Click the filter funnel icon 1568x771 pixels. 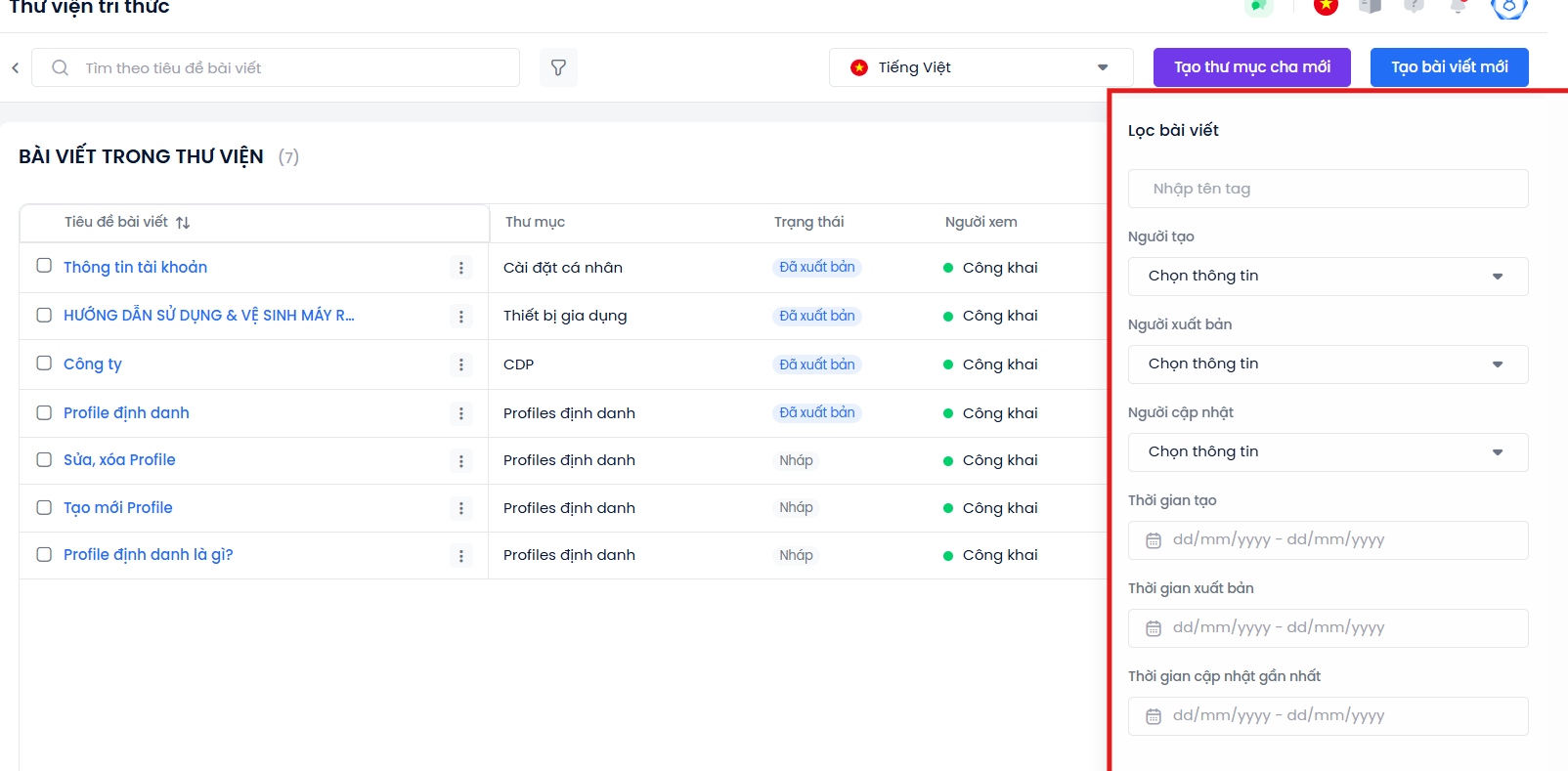click(558, 67)
